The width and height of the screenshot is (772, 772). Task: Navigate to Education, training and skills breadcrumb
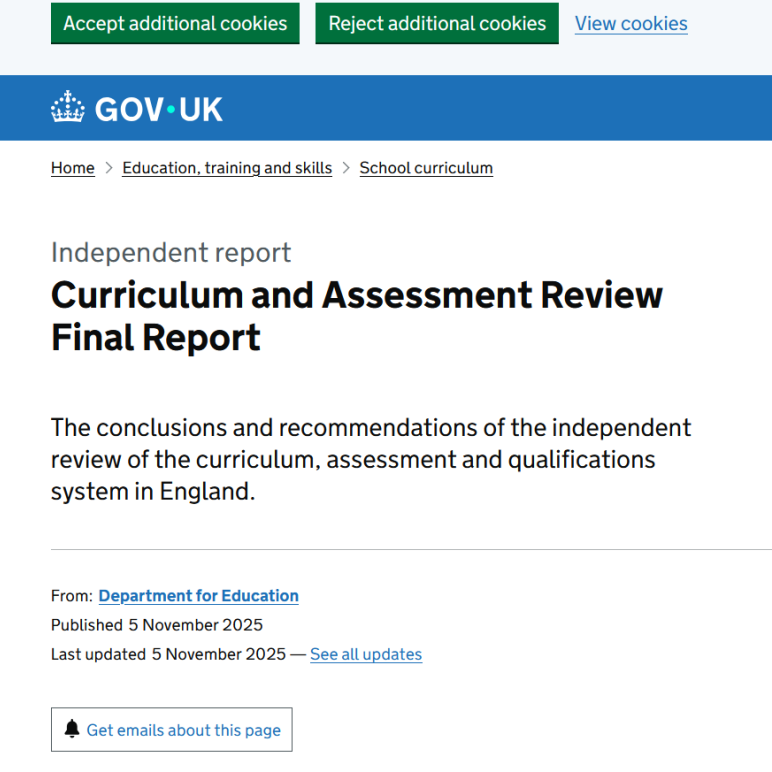(227, 168)
